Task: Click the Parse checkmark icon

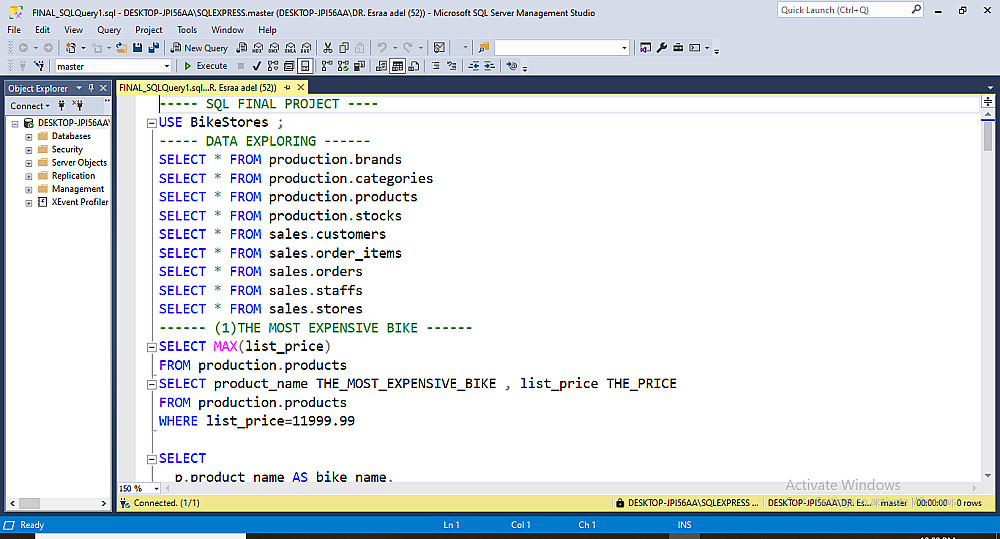Action: (256, 66)
